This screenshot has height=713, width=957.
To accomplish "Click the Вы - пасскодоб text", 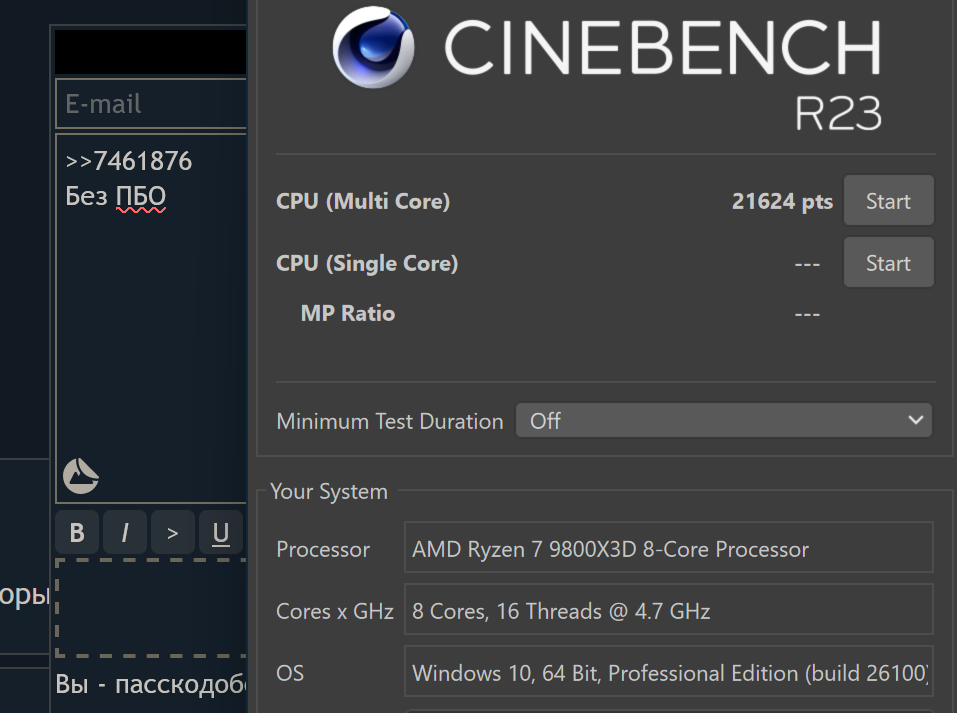I will point(151,684).
